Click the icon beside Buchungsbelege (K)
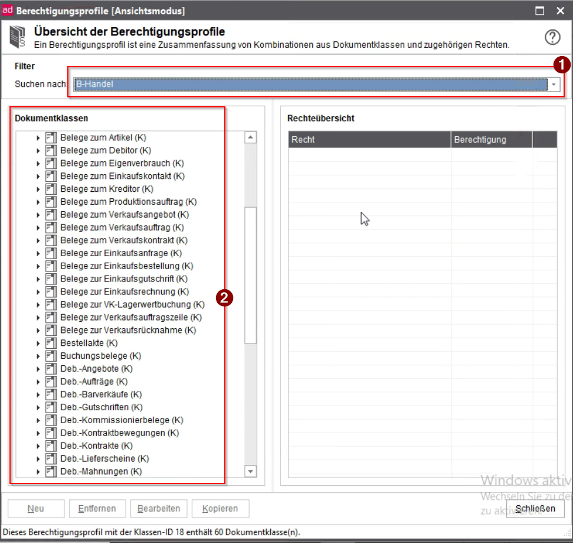 coord(51,356)
